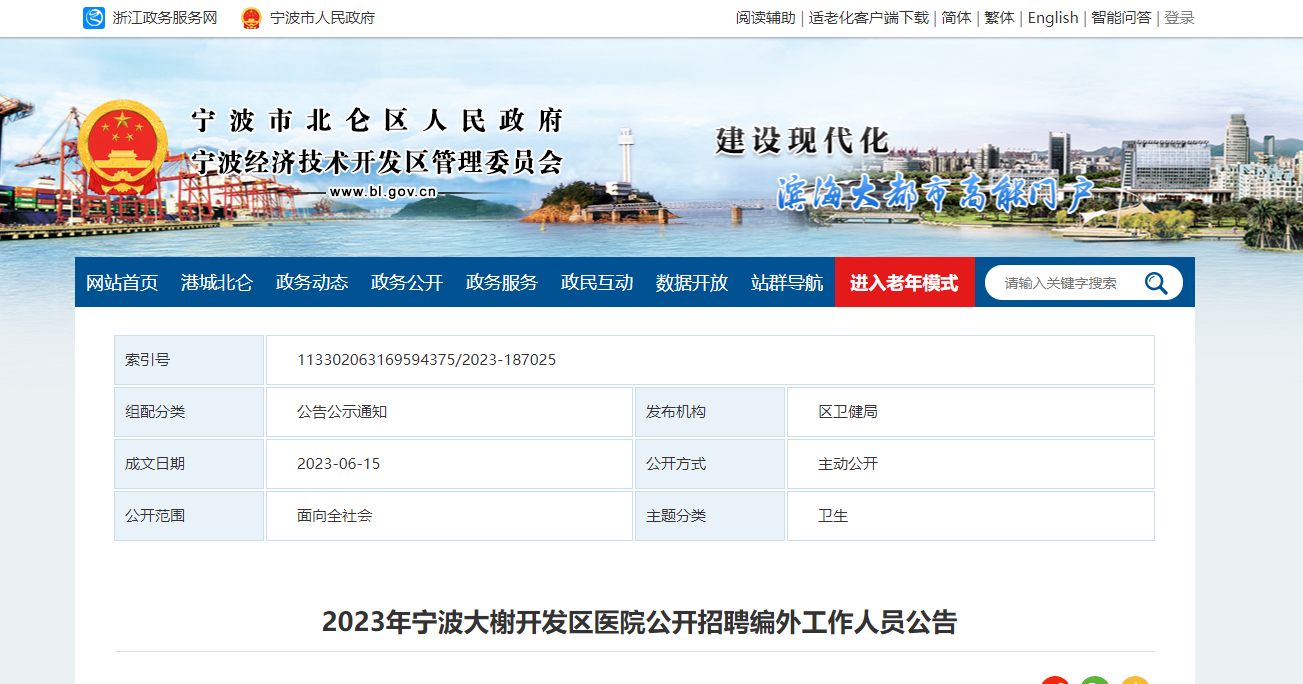Click the 宁波市北仑区人民政府 banner title

(378, 121)
